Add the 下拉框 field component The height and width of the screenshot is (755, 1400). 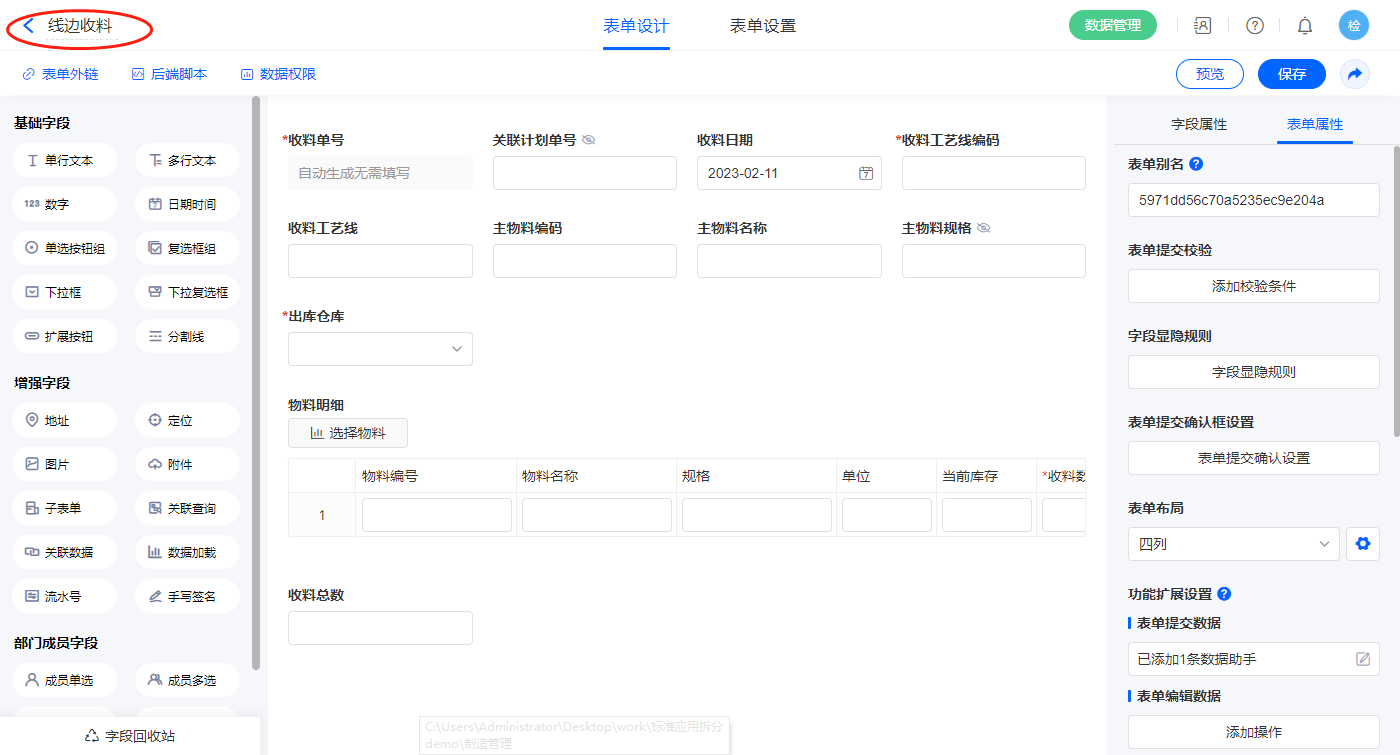65,292
